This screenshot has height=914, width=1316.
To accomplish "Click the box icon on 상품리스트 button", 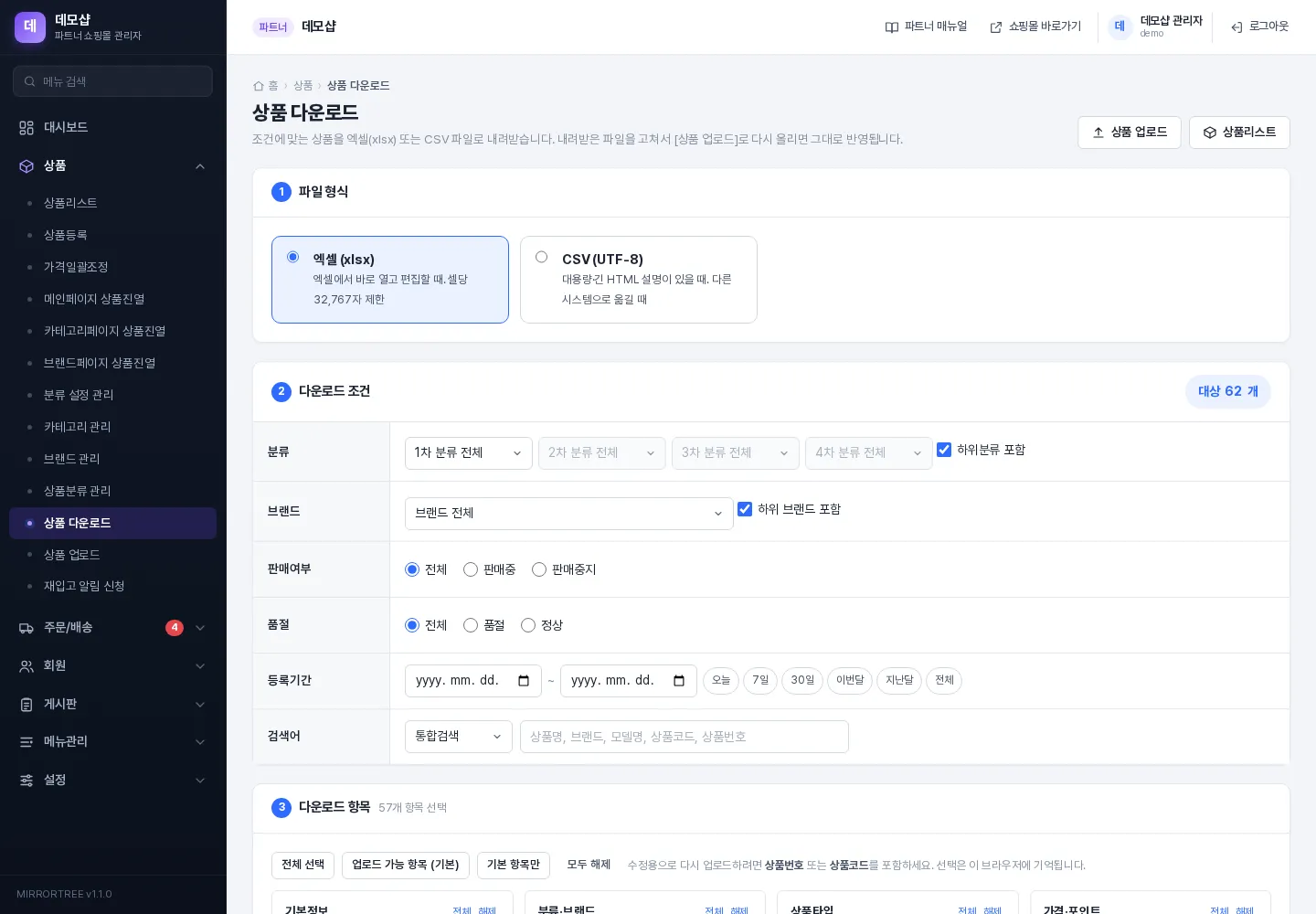I will pos(1210,133).
